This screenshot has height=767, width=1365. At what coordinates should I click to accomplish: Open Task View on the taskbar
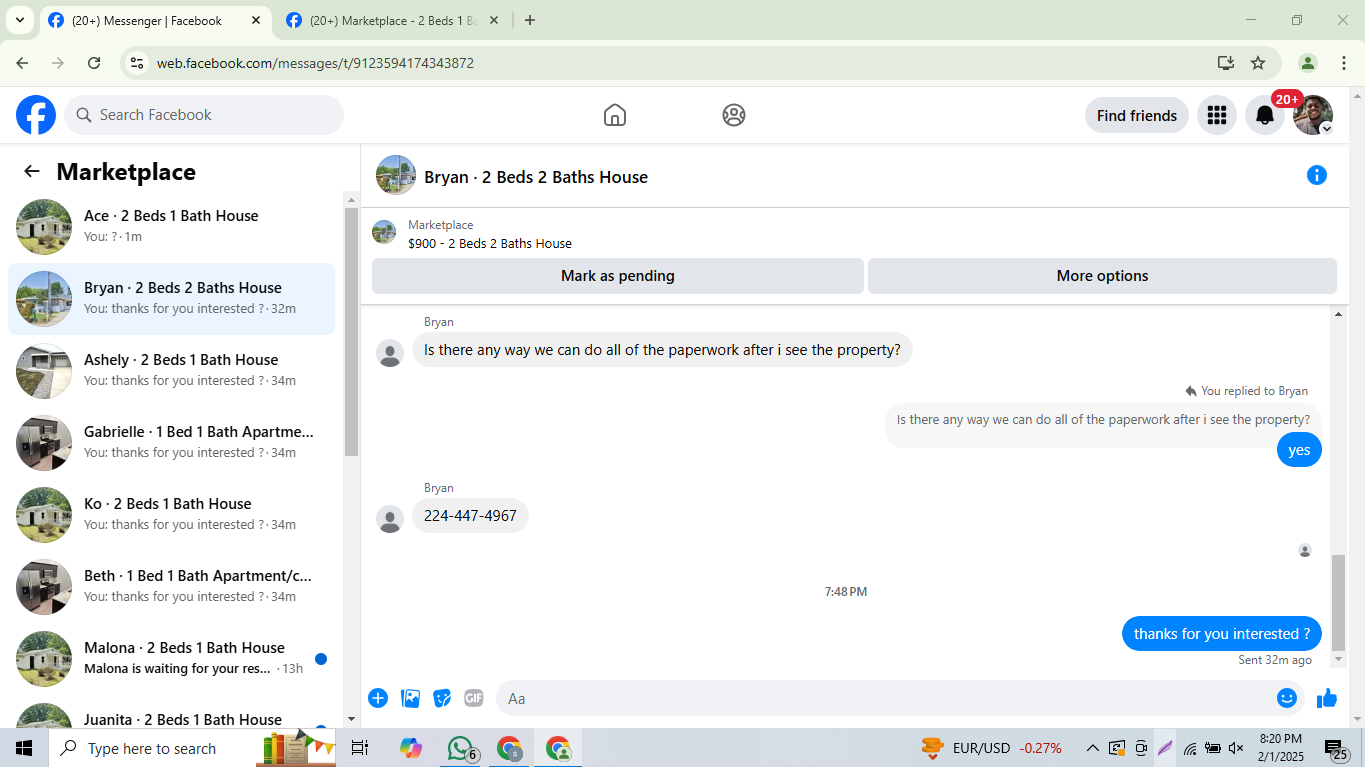point(360,748)
